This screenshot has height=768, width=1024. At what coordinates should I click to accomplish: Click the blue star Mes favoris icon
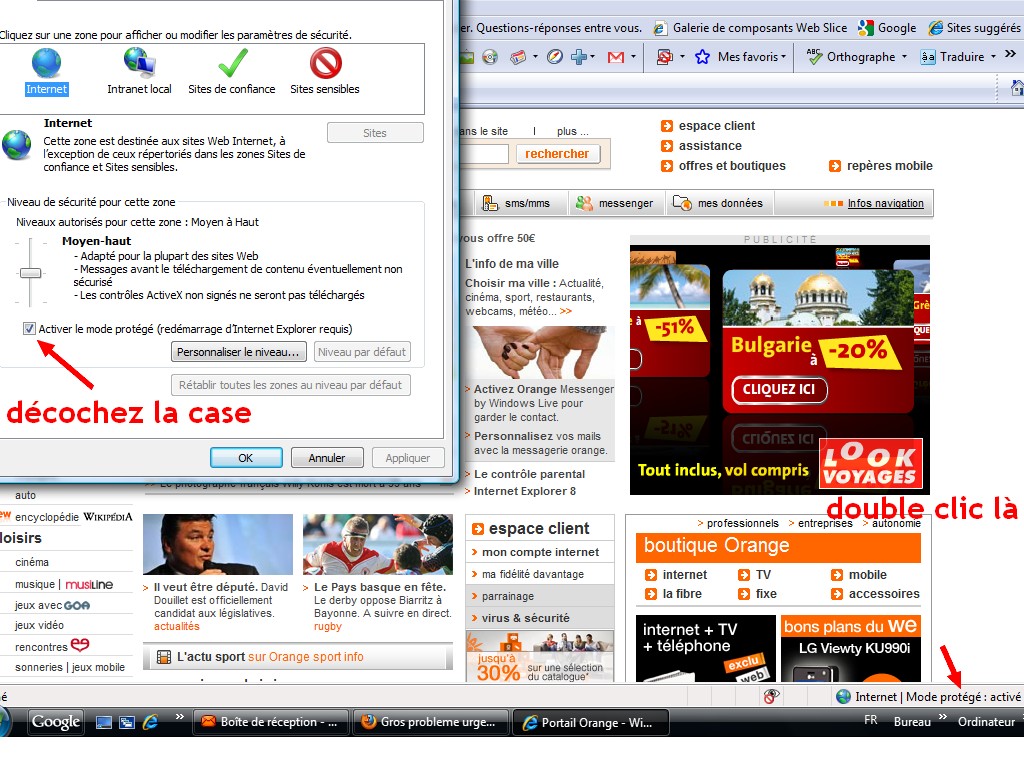coord(702,57)
